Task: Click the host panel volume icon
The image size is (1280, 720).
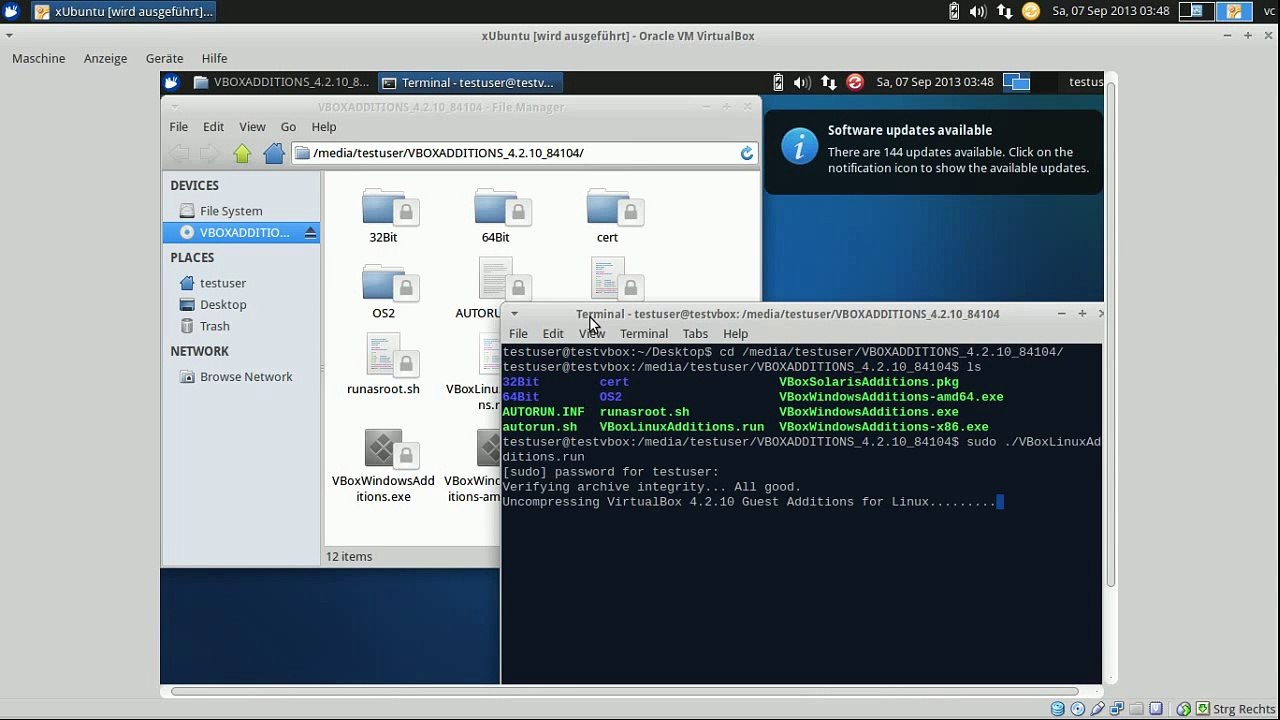Action: coord(978,11)
